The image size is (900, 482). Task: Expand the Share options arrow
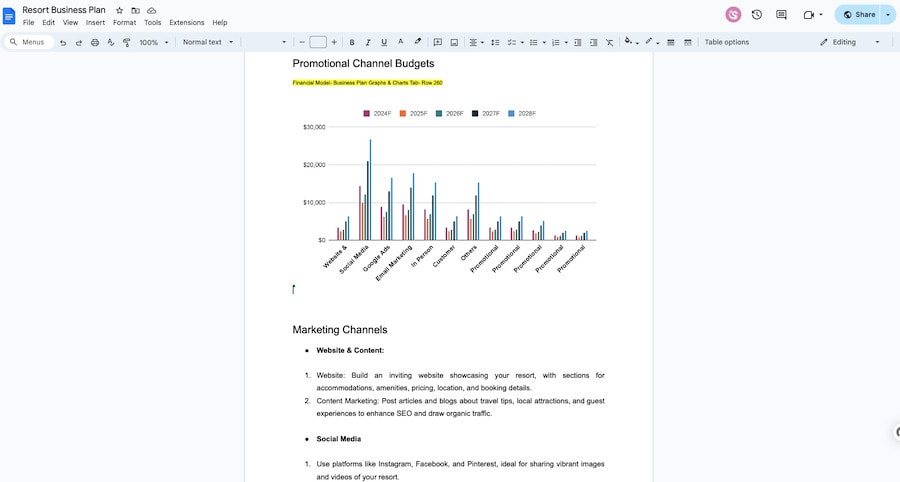point(888,15)
